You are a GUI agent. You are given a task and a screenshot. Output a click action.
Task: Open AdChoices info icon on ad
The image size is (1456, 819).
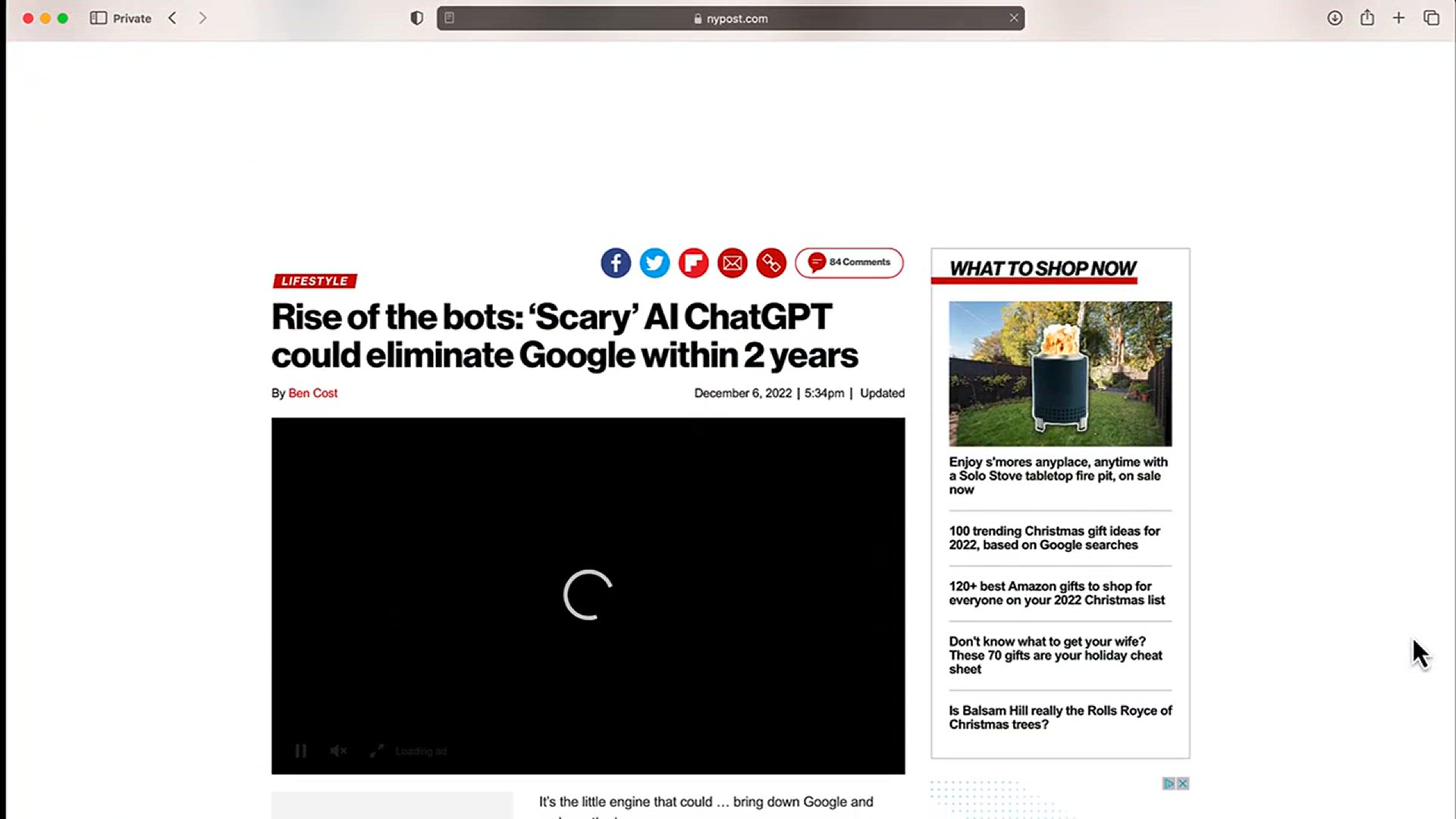point(1169,783)
